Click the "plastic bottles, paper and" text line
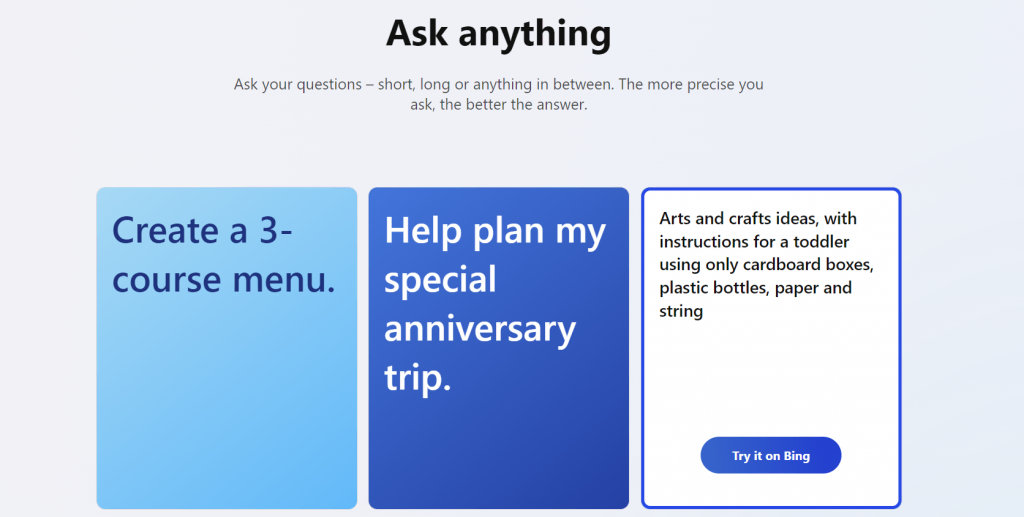 click(x=755, y=288)
